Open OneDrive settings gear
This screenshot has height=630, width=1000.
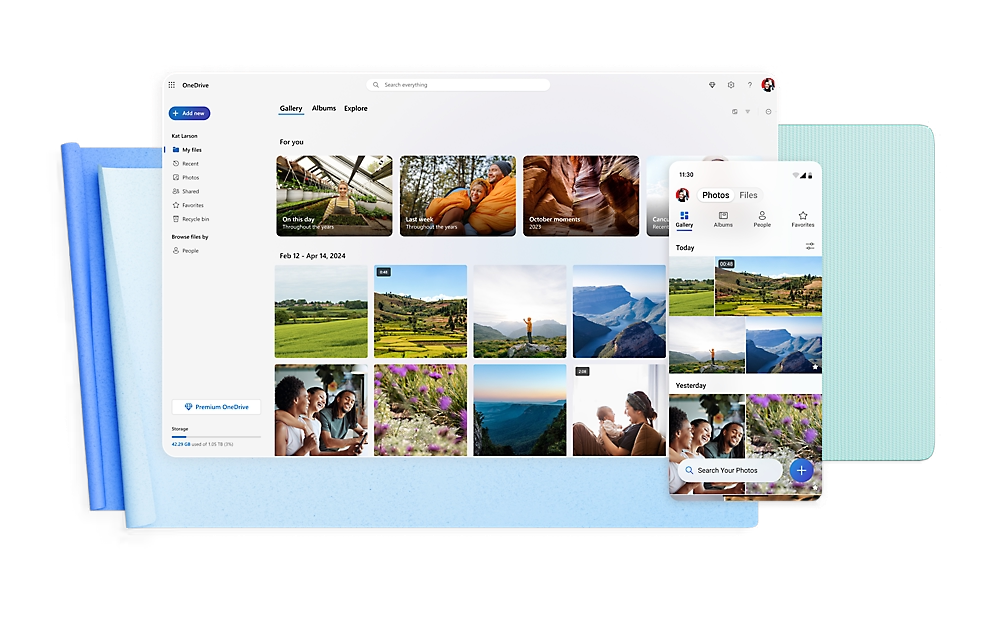coord(730,85)
